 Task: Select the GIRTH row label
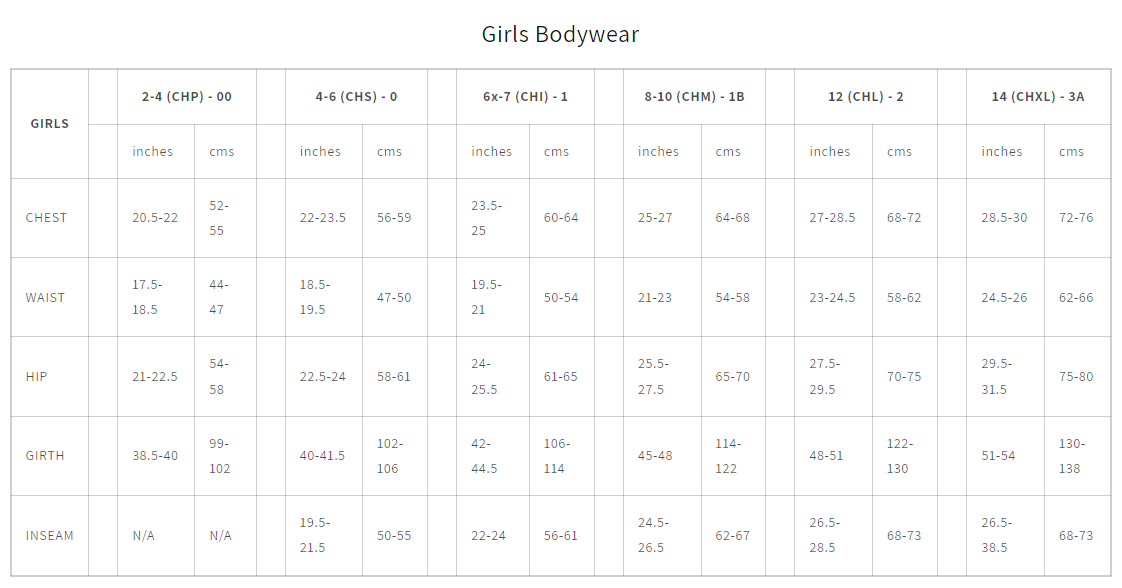pyautogui.click(x=45, y=456)
